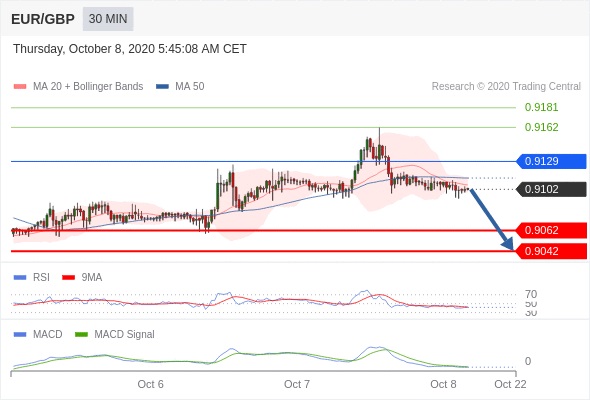Click the blue 0.9129 pivot price tag
Screen dimensions: 590x400
click(551, 161)
